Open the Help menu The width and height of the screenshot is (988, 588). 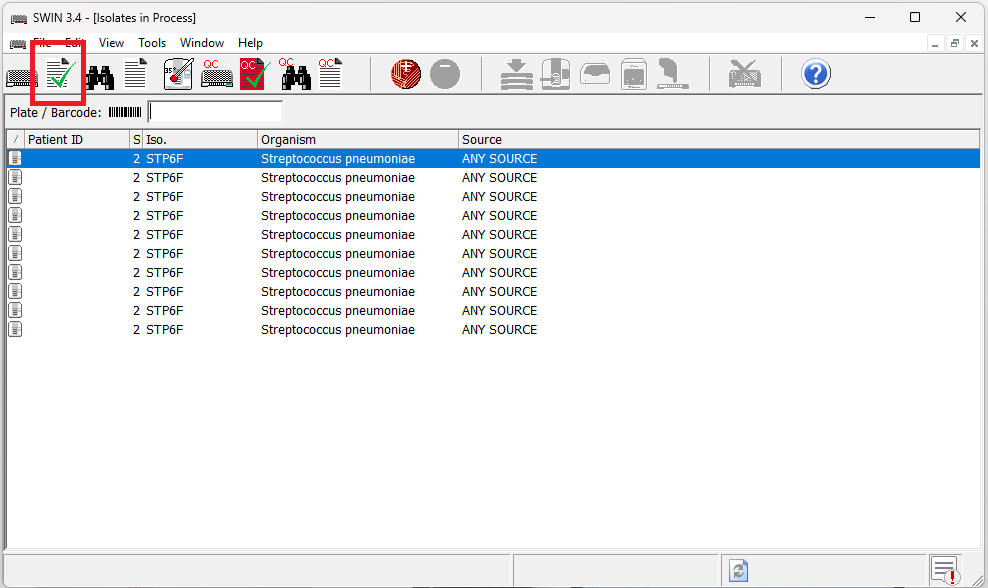(x=250, y=43)
